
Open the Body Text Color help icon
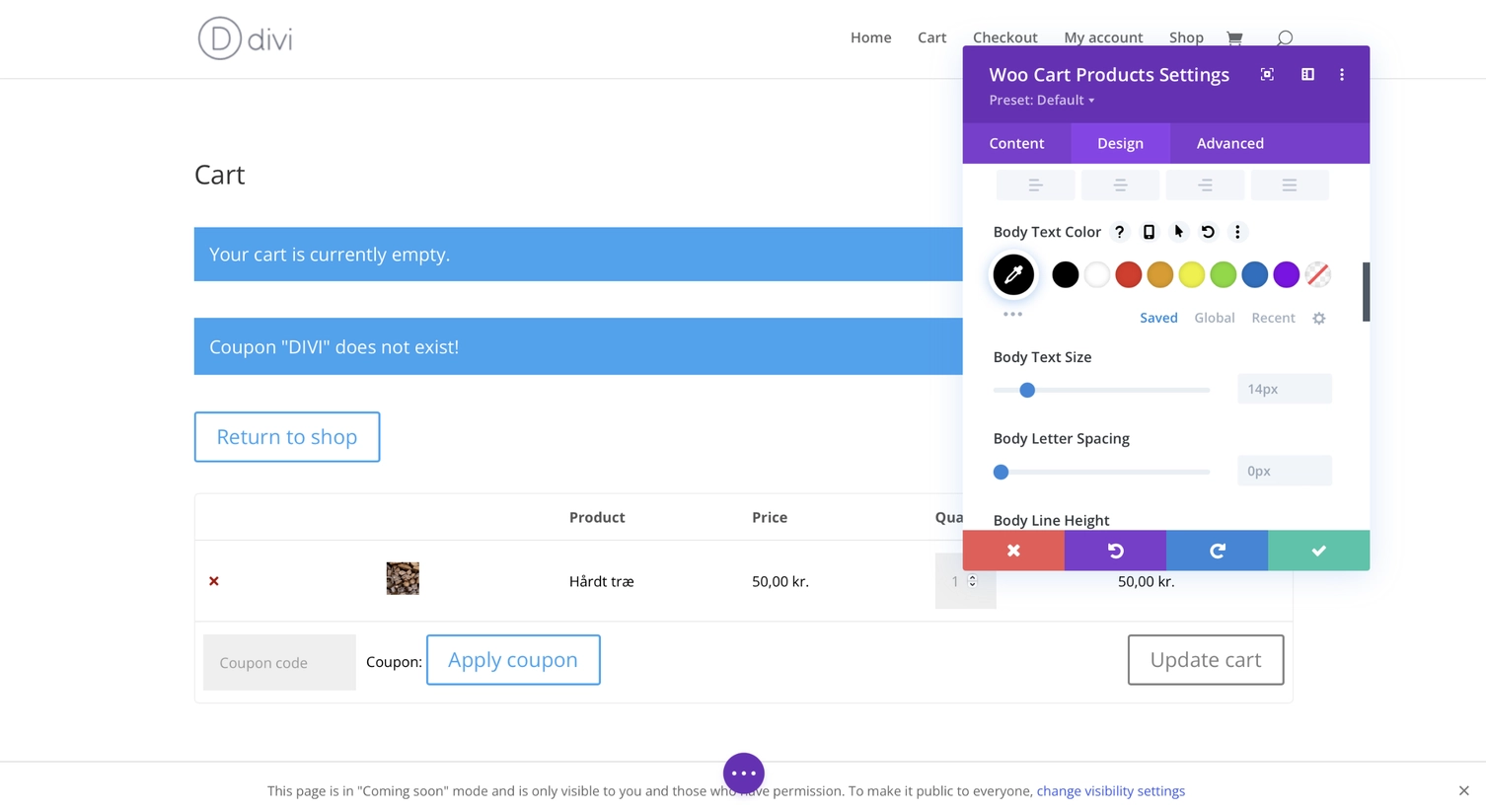[x=1119, y=232]
